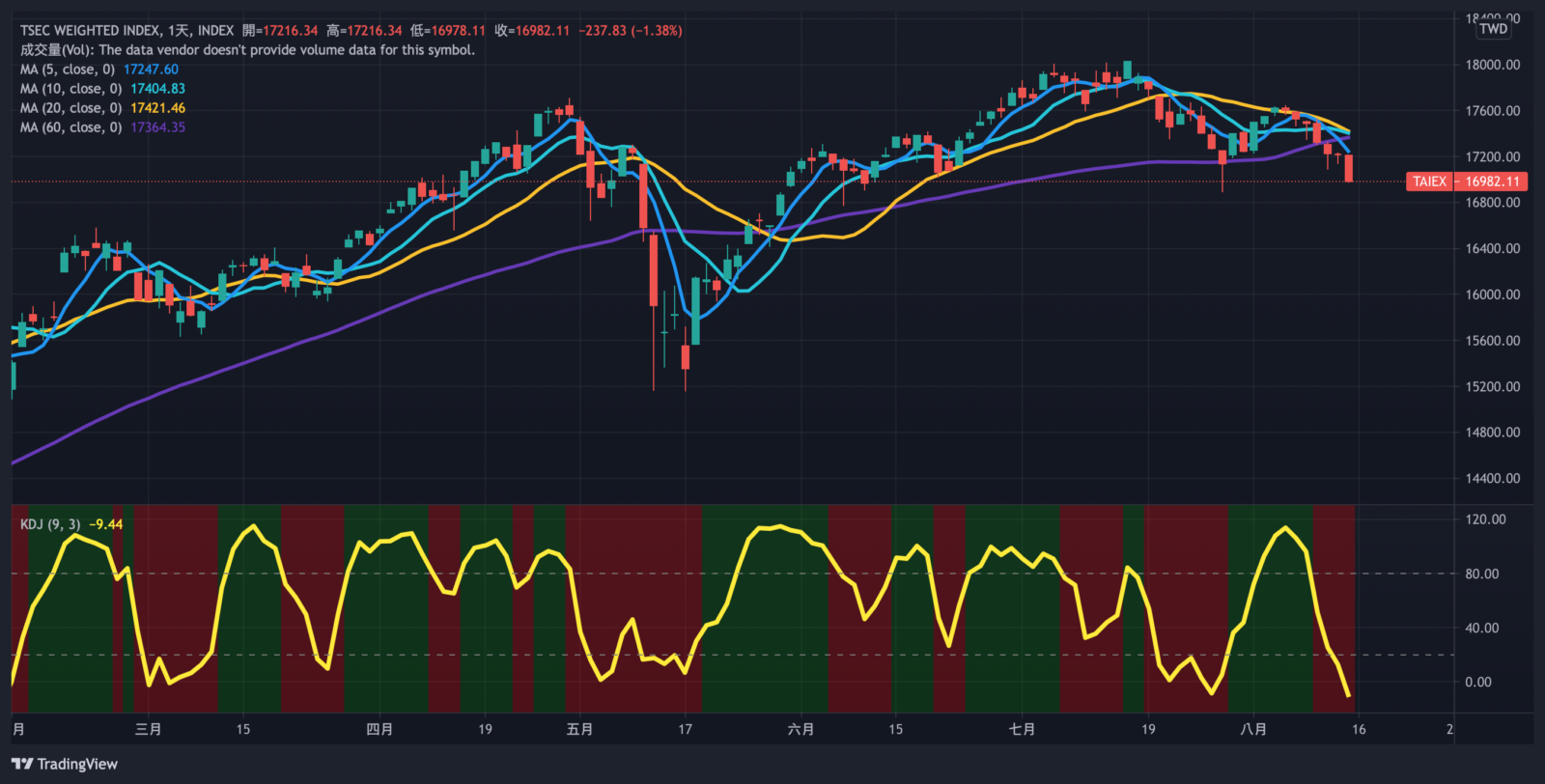Click the TradingView logo icon
Image resolution: width=1545 pixels, height=784 pixels.
(x=22, y=764)
